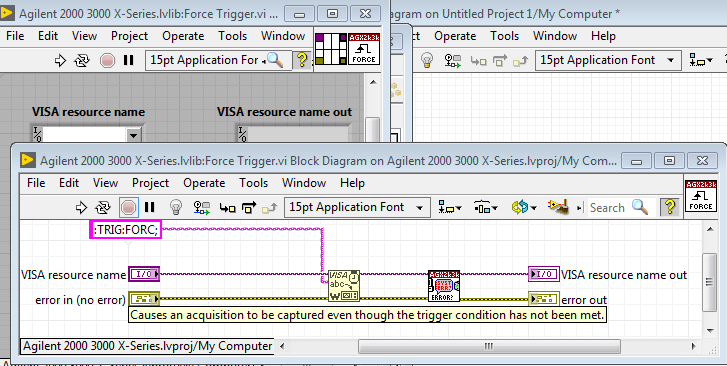Toggle Context Help question mark button

[x=670, y=206]
